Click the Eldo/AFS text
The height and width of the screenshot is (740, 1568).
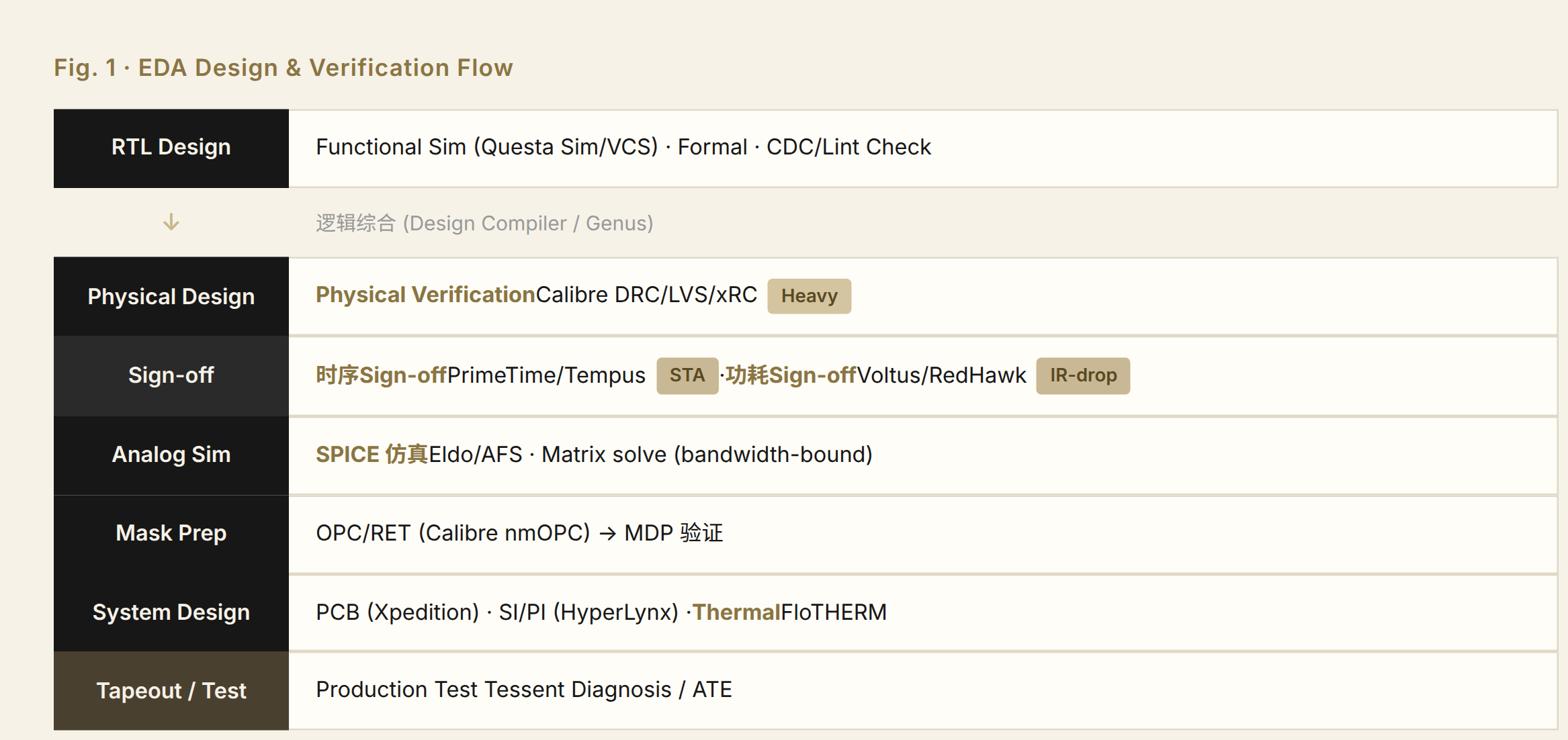click(x=476, y=455)
